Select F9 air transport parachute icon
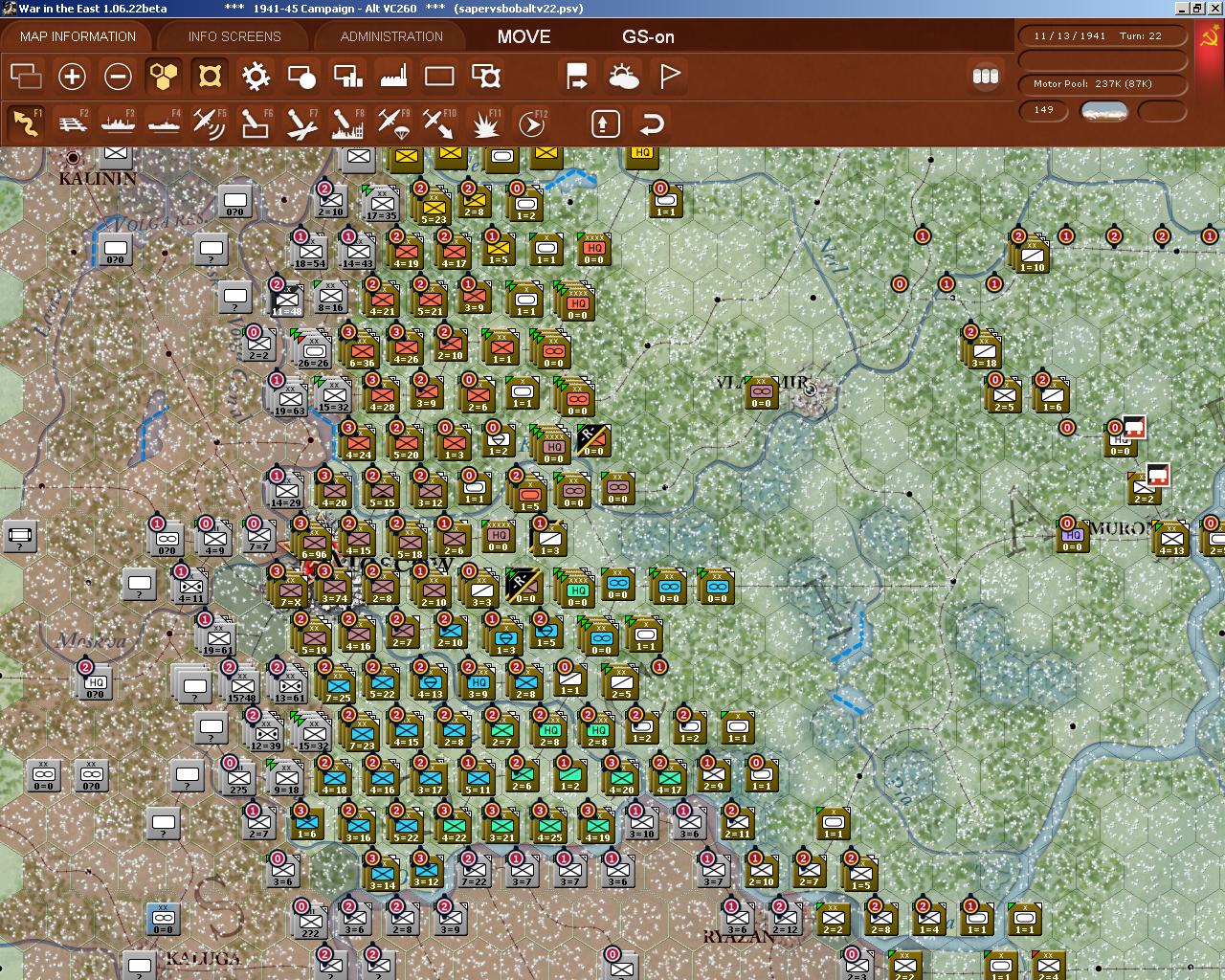 coord(393,123)
